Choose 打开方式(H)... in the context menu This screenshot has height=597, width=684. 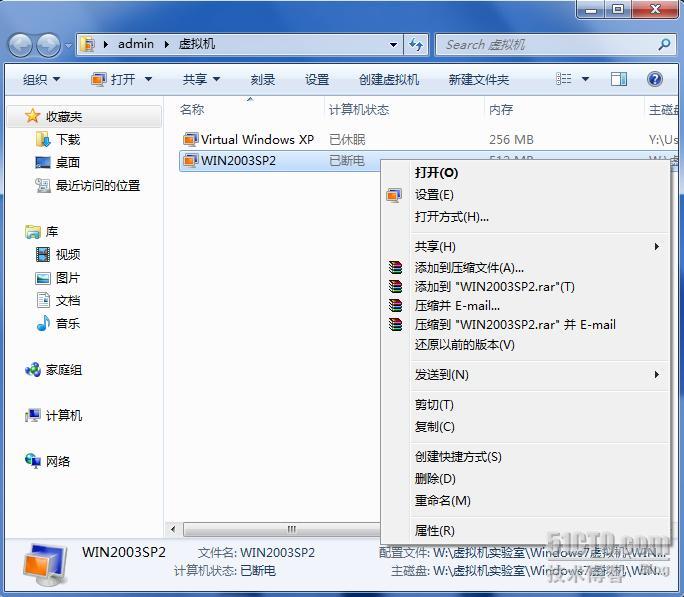[x=526, y=216]
